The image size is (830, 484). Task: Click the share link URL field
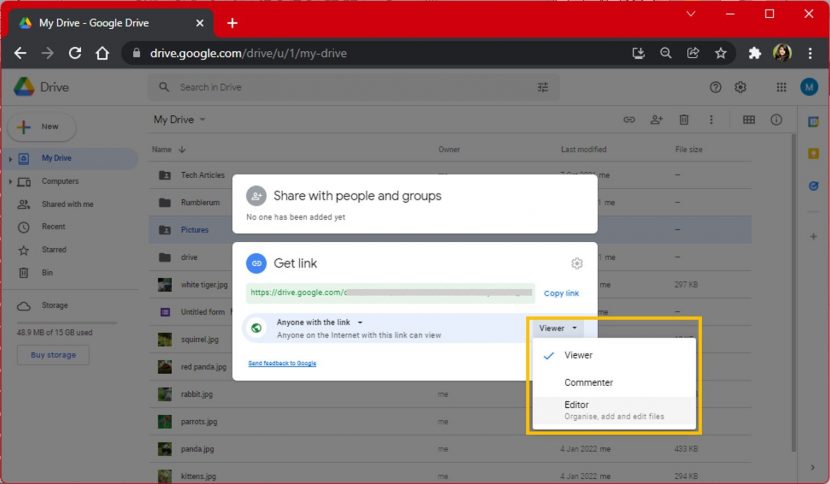(x=391, y=293)
